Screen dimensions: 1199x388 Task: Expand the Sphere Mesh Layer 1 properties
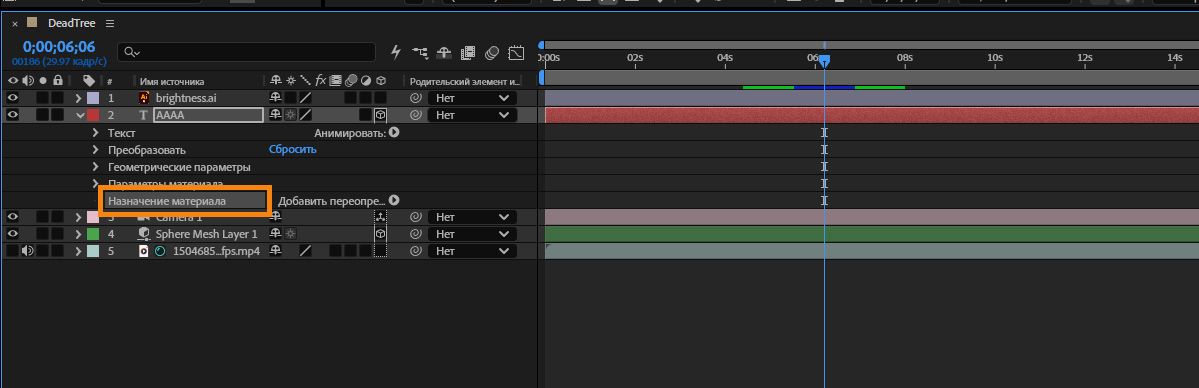[78, 234]
